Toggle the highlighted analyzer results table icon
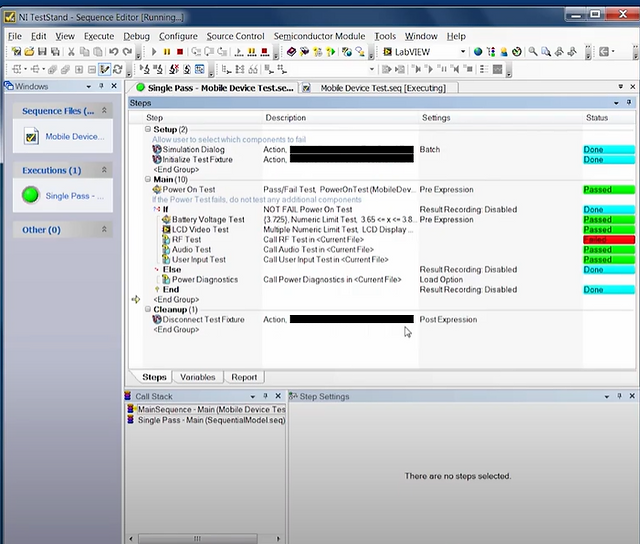This screenshot has height=544, width=640. click(200, 69)
